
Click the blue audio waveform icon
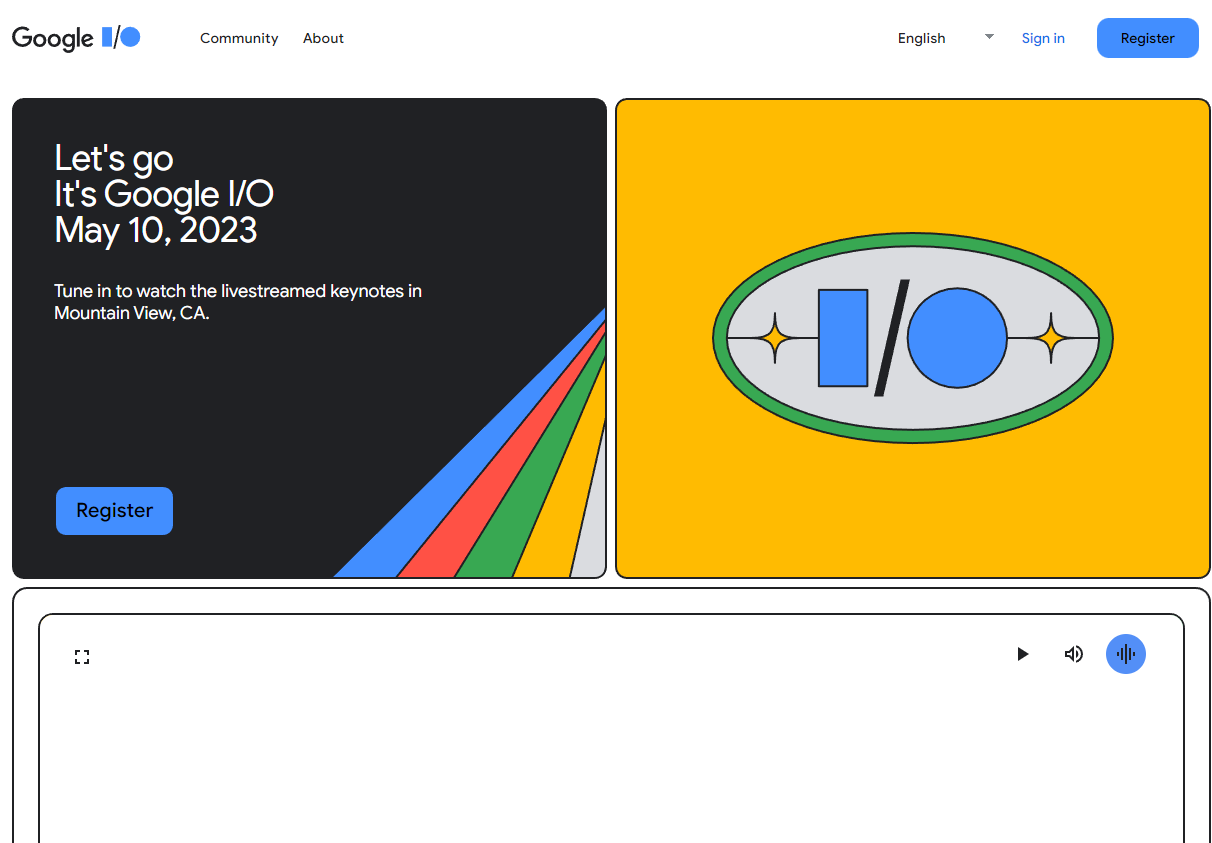pos(1126,654)
